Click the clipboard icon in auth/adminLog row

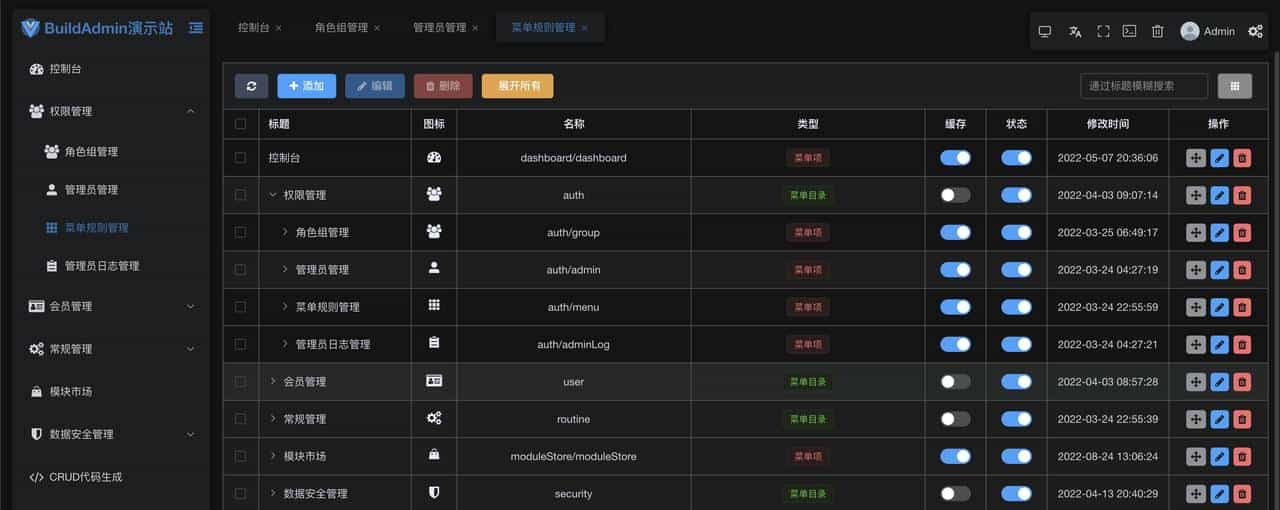pos(434,343)
